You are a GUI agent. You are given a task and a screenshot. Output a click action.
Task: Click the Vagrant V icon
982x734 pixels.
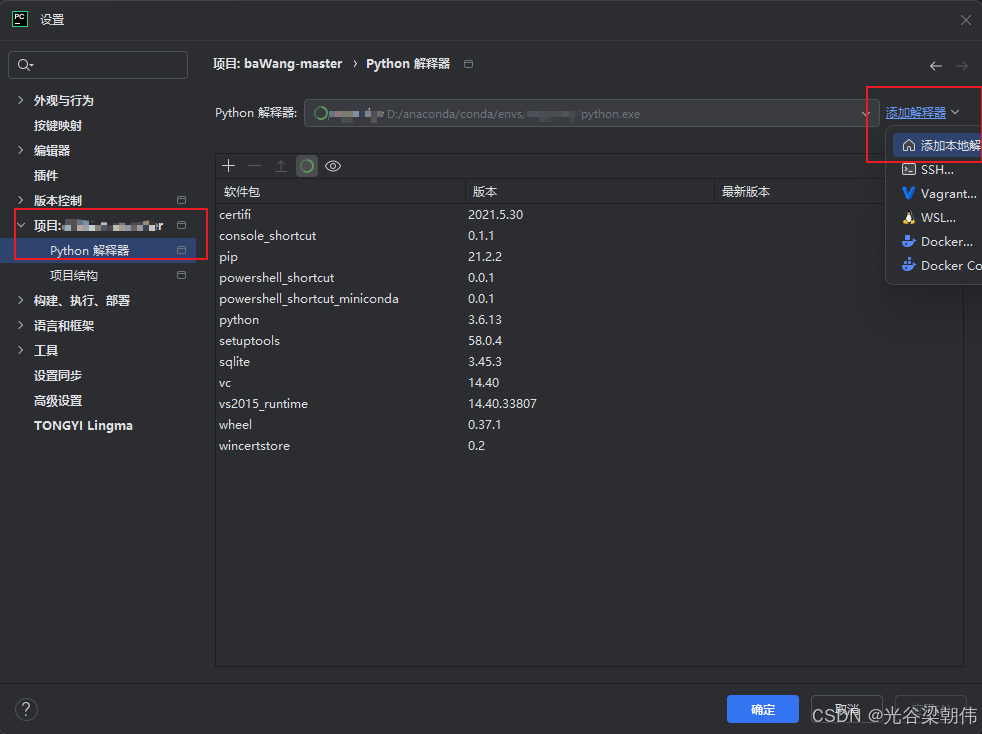909,193
